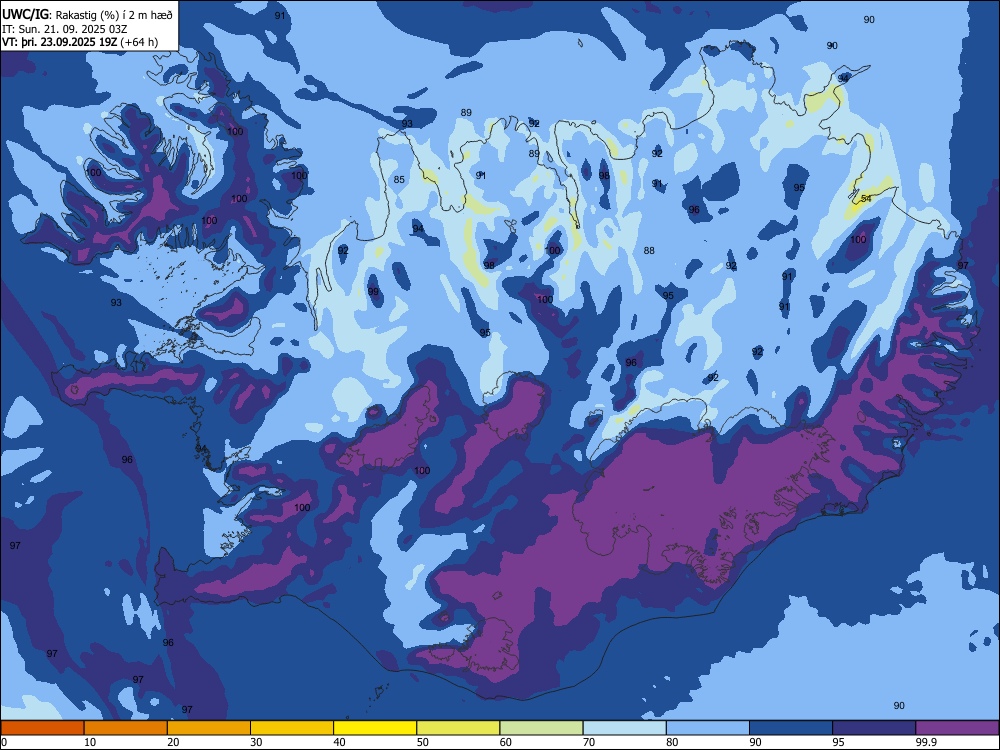Viewport: 1000px width, 750px height.
Task: Select the purple above-99.9 legend swatch
Action: coord(957,728)
